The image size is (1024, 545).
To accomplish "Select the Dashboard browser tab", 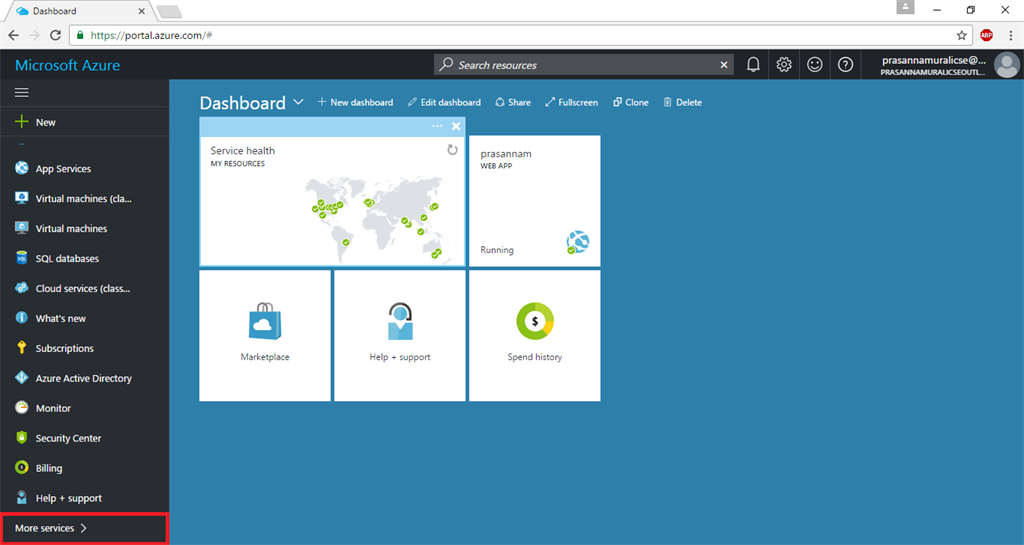I will 78,11.
